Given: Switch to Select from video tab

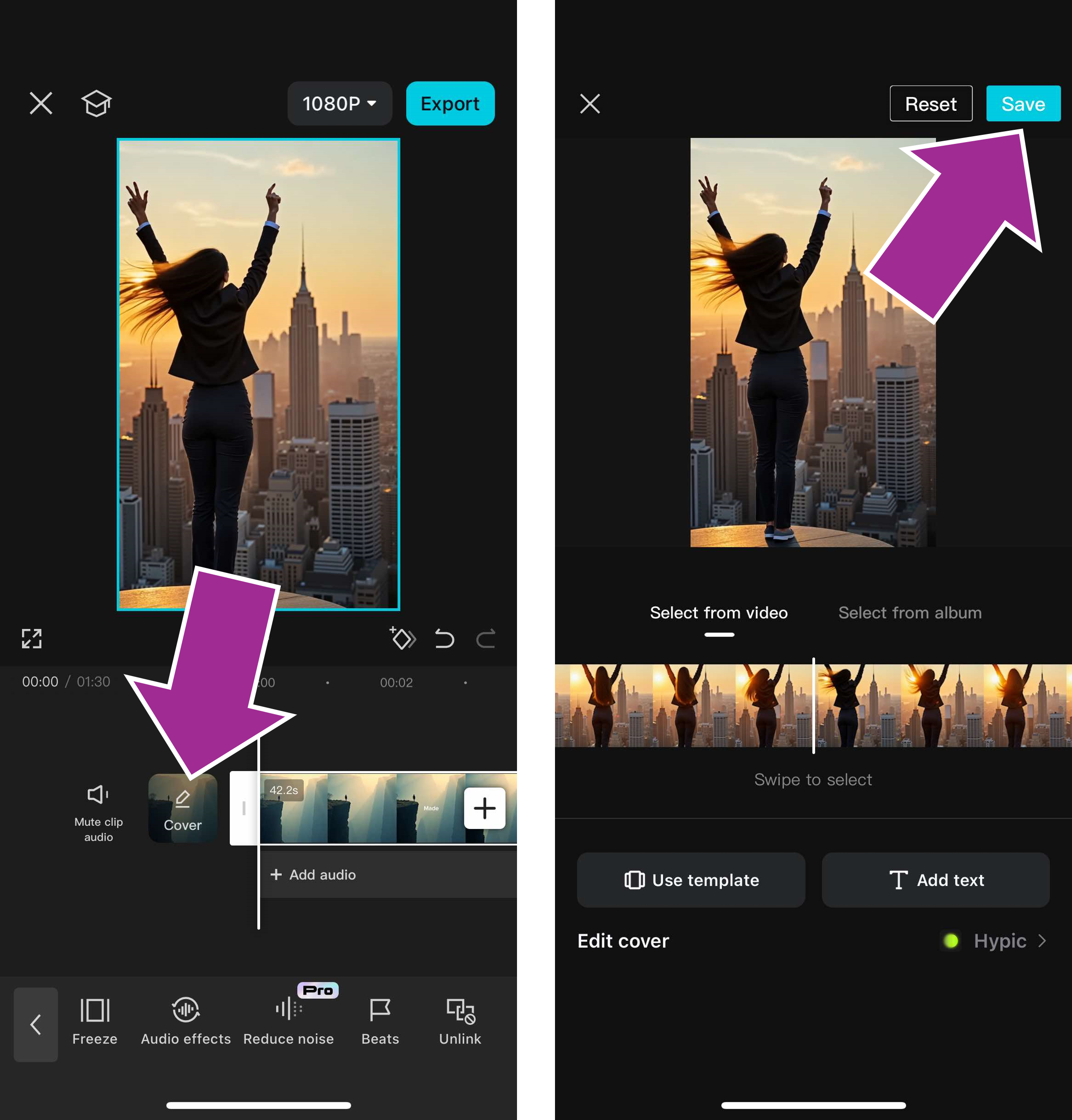Looking at the screenshot, I should click(x=718, y=613).
